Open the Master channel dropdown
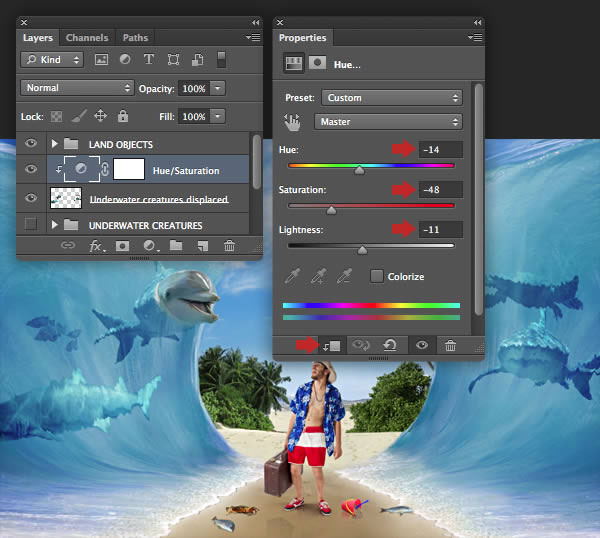This screenshot has height=538, width=600. coord(388,122)
